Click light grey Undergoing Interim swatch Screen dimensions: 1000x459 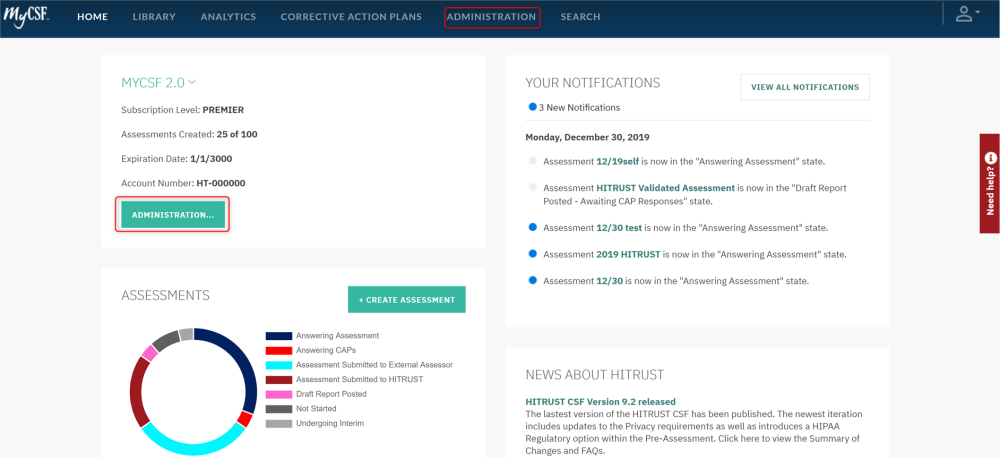pos(279,423)
